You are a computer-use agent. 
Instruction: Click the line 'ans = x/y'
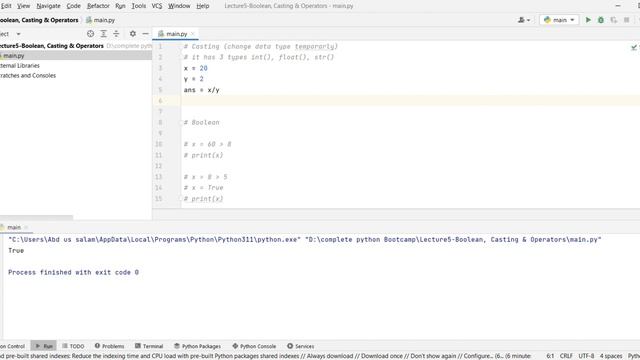(201, 90)
